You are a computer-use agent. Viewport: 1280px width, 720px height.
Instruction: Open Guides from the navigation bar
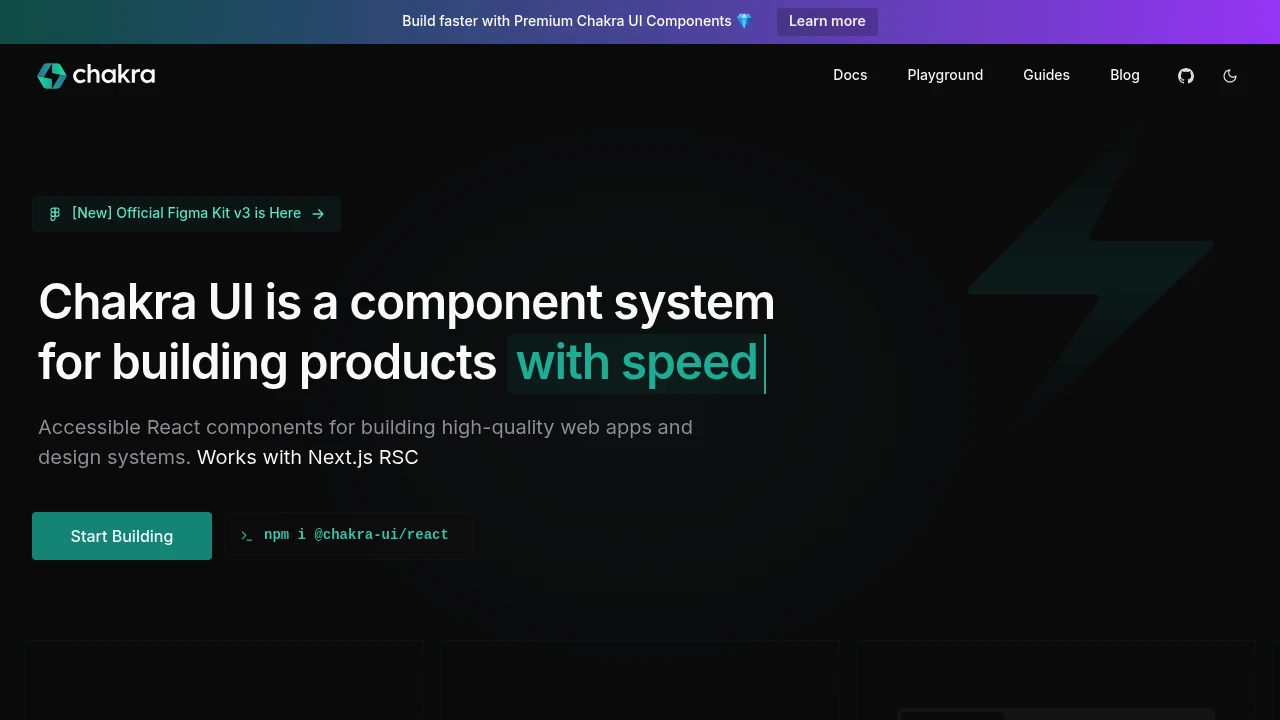tap(1046, 75)
